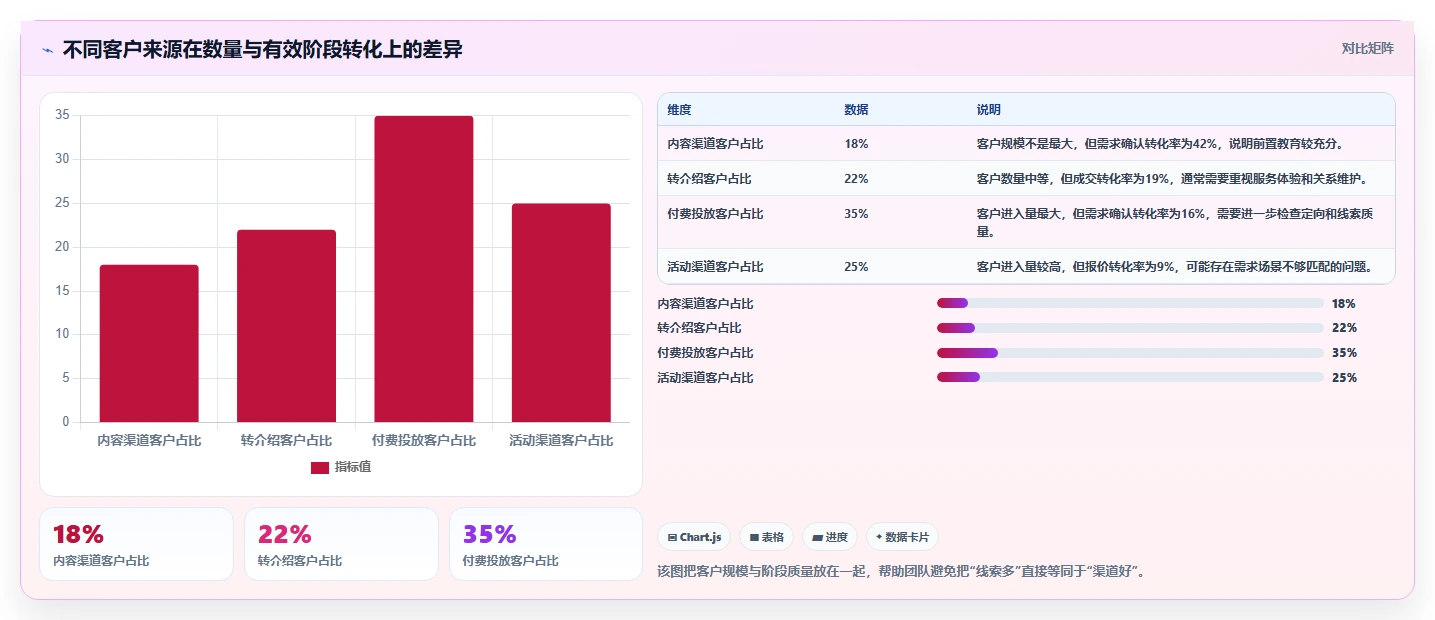Click x-axis label 内容渠道客户占比
The width and height of the screenshot is (1435, 620).
click(x=149, y=440)
